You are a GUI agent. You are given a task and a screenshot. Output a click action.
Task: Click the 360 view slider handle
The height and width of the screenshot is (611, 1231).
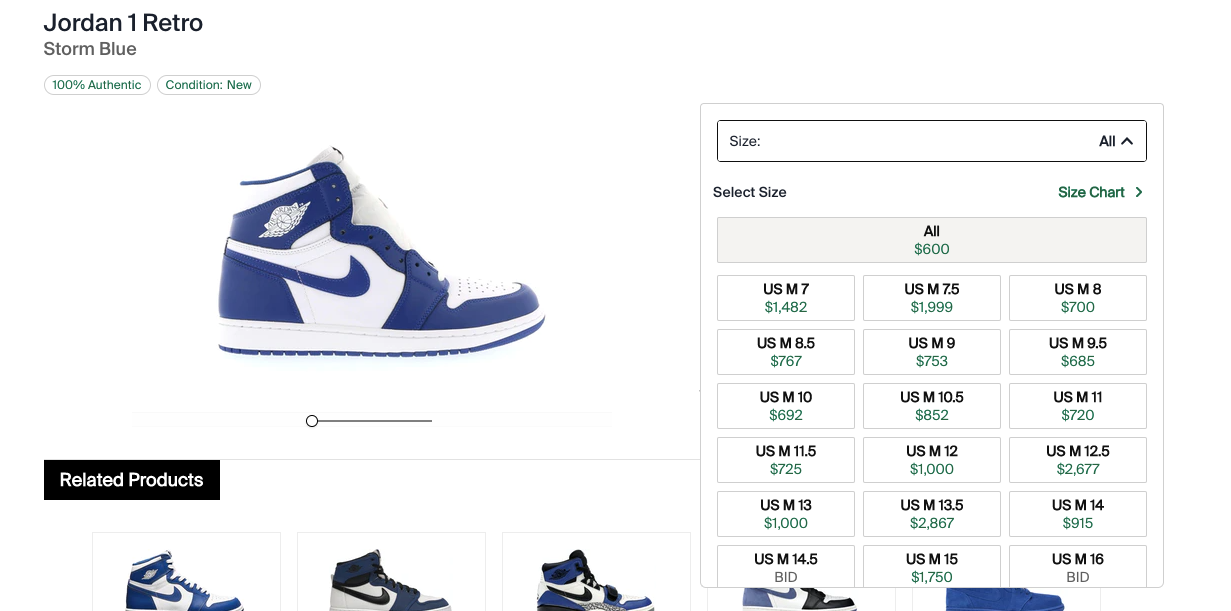(312, 421)
